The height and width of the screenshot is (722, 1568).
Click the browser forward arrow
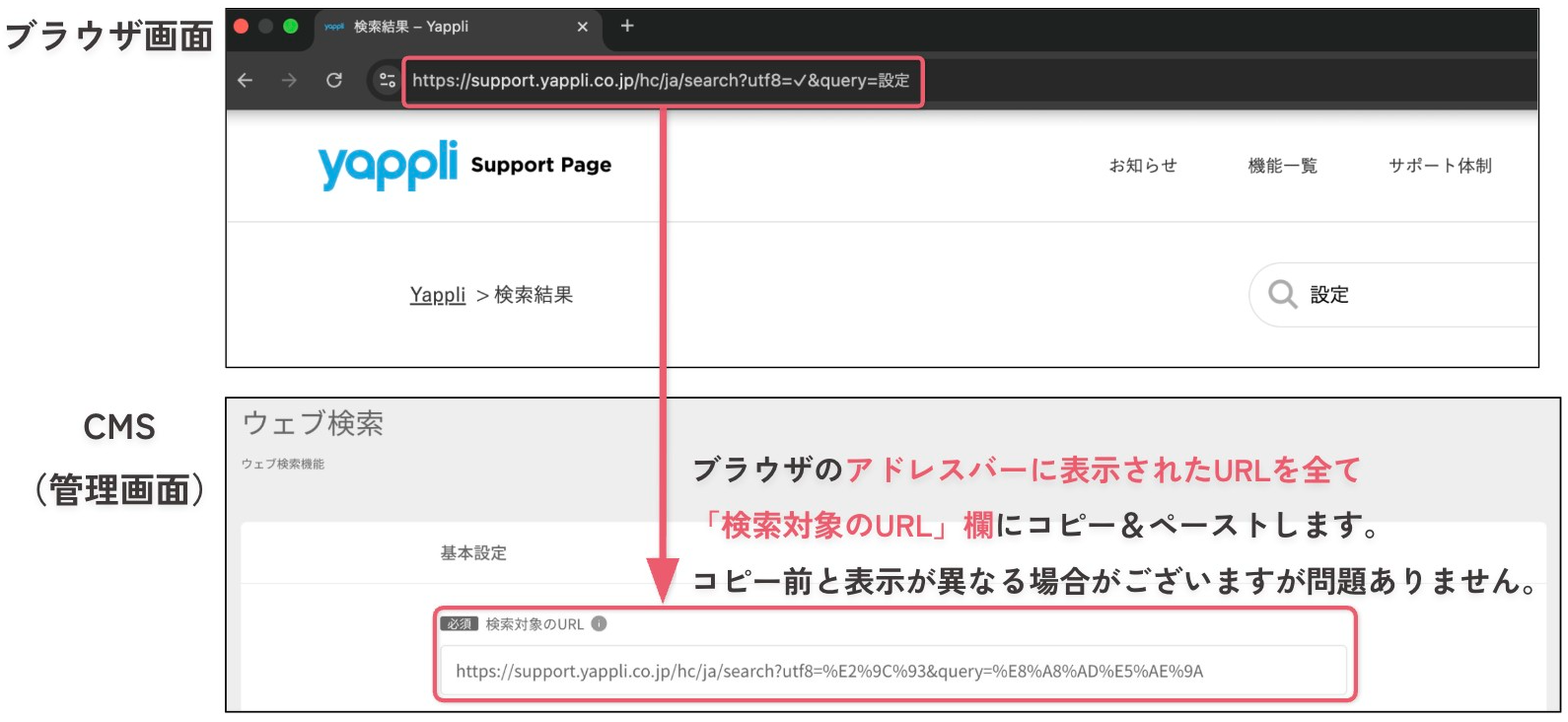tap(289, 80)
